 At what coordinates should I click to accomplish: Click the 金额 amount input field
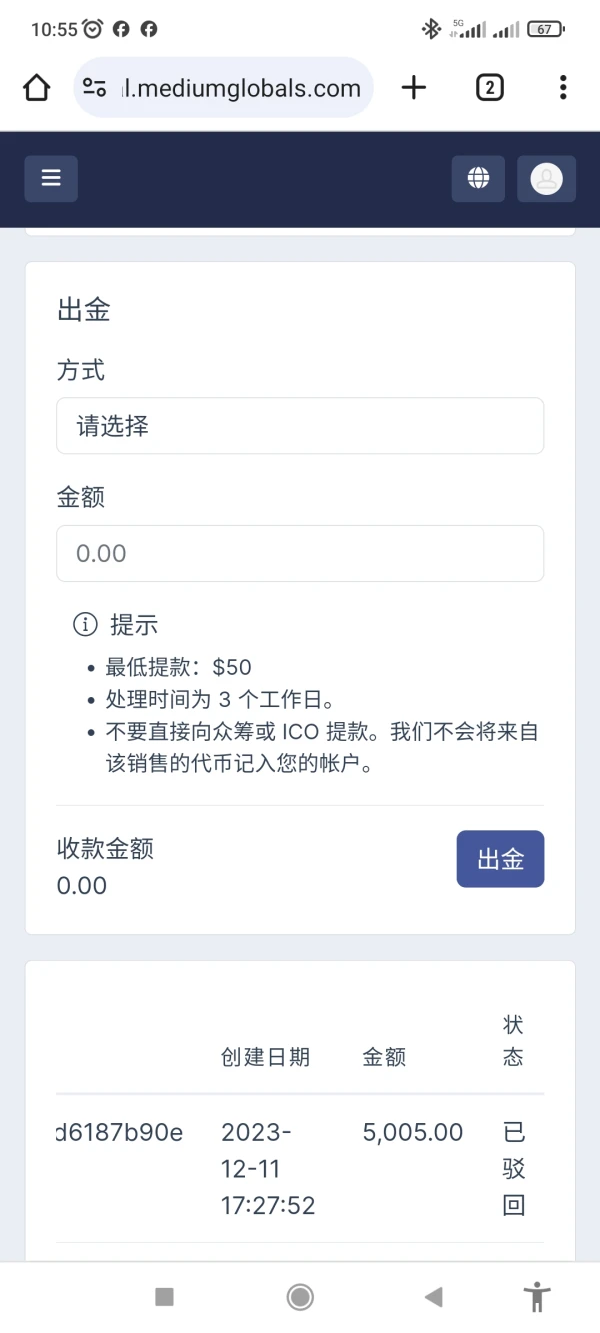coord(300,553)
